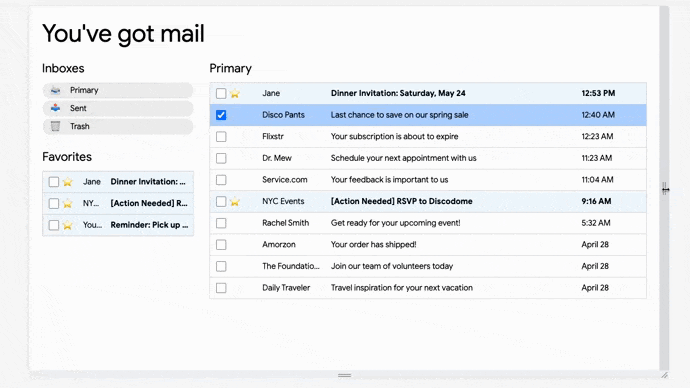The image size is (690, 388).
Task: Select sender Rachel Smith in Primary list
Action: pyautogui.click(x=285, y=223)
